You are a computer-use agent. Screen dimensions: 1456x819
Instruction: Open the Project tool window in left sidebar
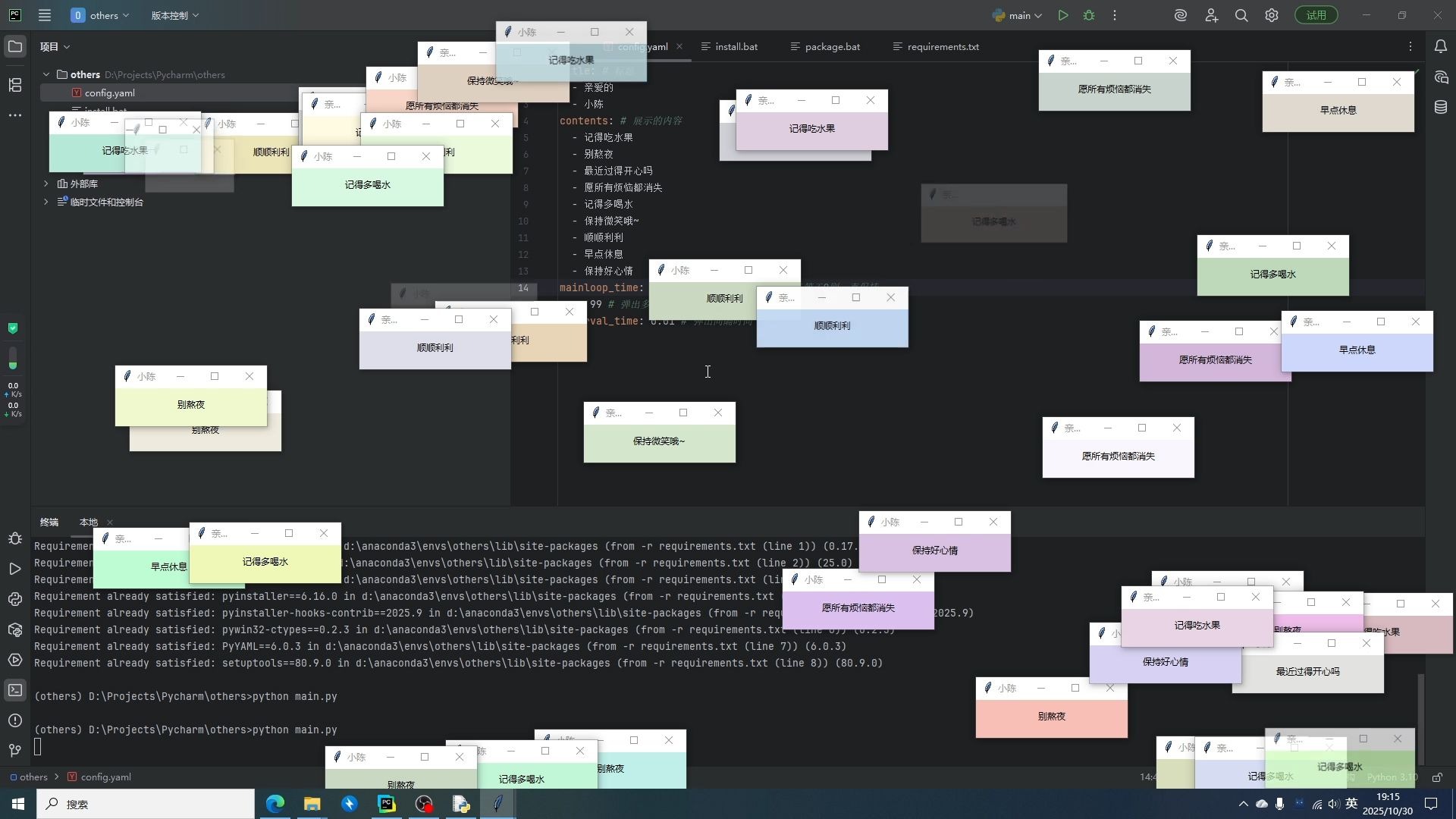(x=15, y=46)
